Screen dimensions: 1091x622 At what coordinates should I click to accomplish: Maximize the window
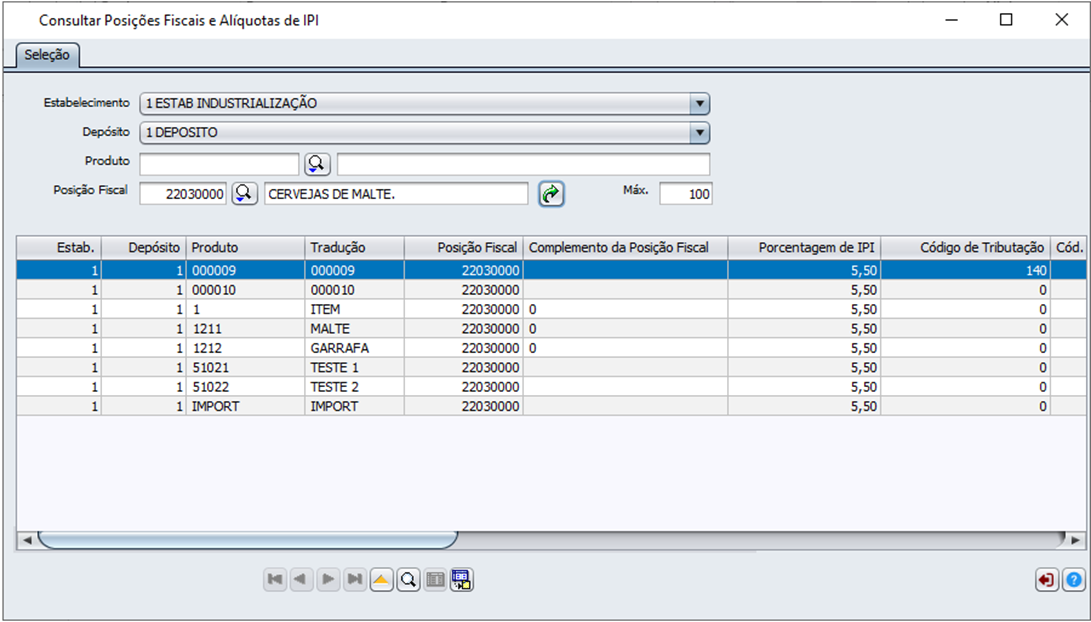tap(1006, 20)
